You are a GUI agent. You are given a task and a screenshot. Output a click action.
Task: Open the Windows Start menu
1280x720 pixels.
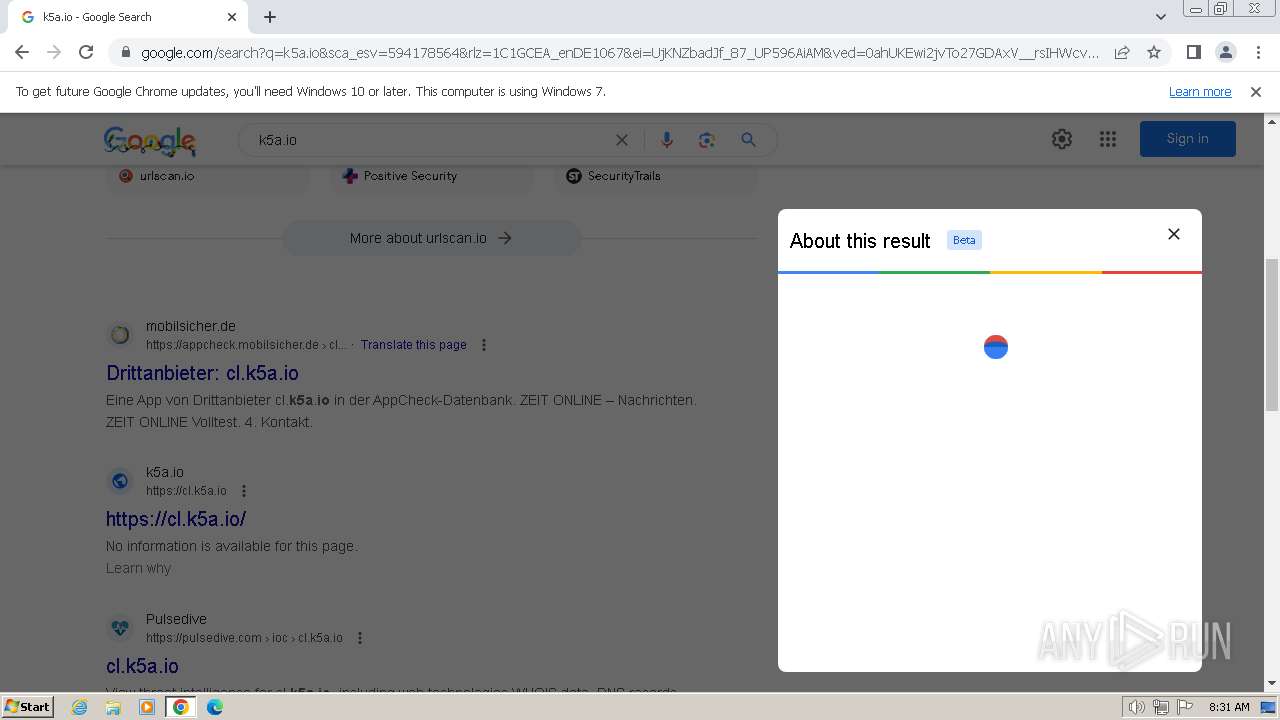[27, 706]
